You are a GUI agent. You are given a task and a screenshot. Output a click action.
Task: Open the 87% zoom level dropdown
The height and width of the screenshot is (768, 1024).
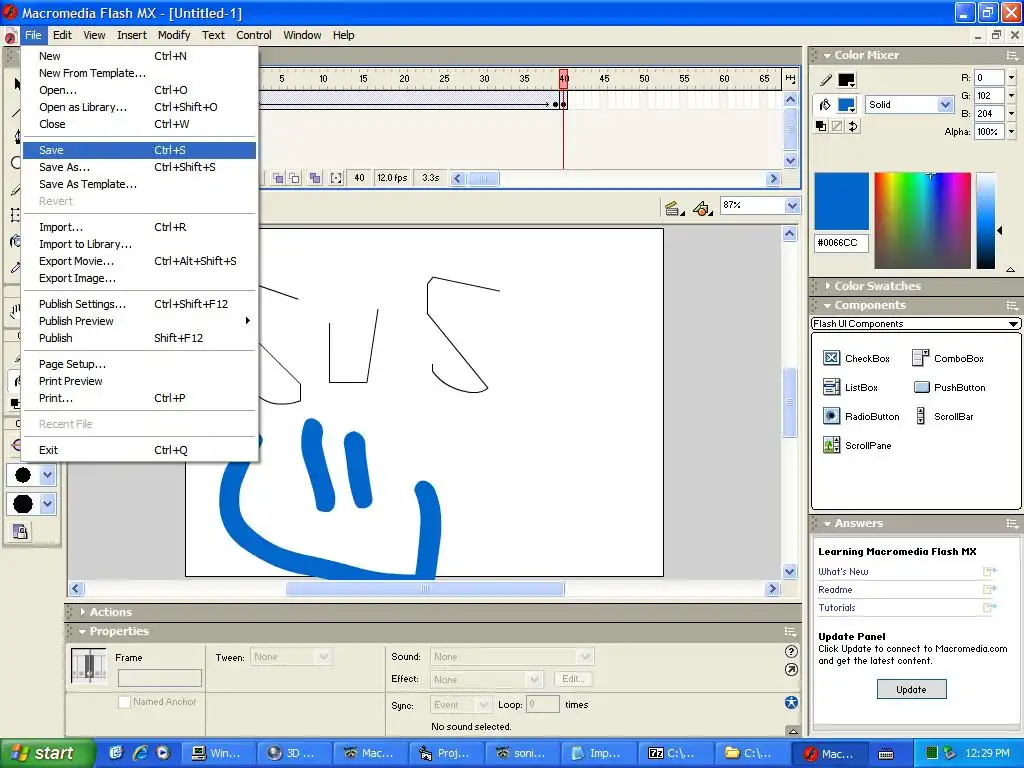[x=792, y=206]
